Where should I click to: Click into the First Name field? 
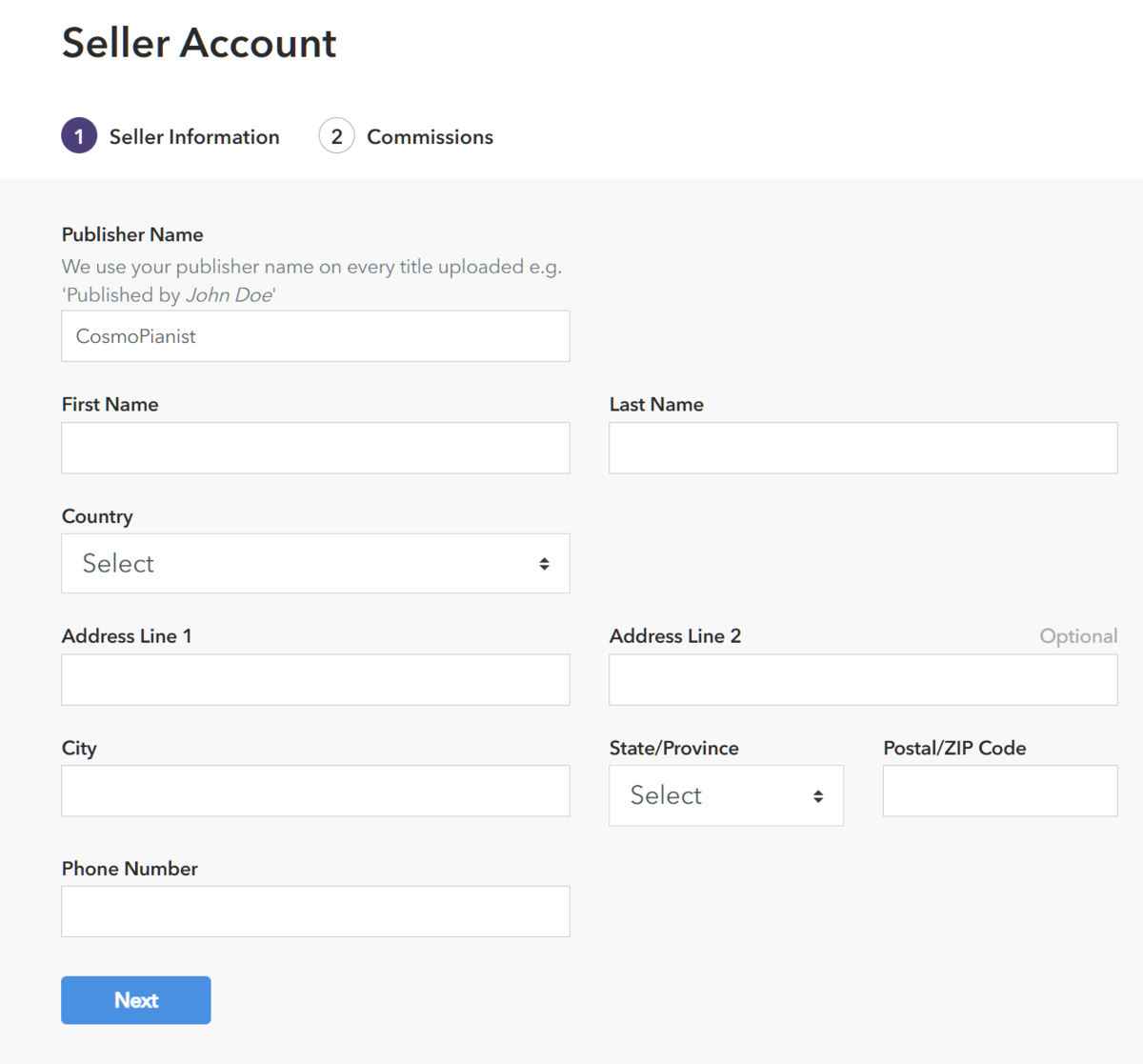tap(315, 449)
